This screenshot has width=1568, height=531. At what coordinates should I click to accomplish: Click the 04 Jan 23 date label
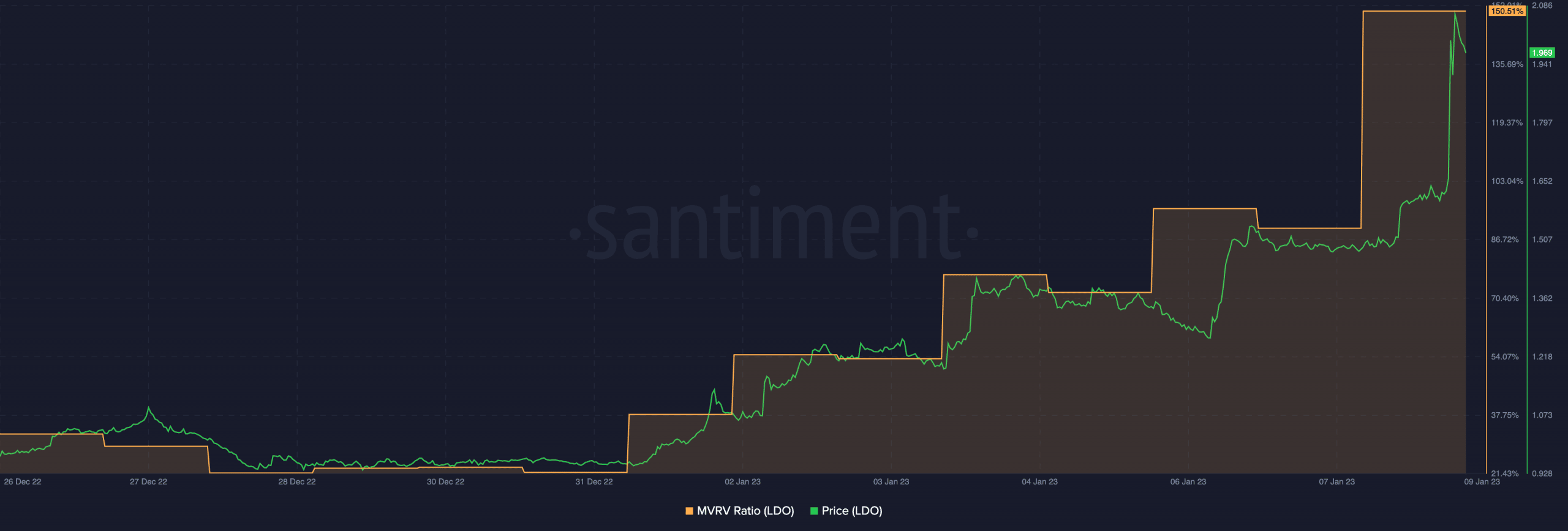click(x=1039, y=481)
